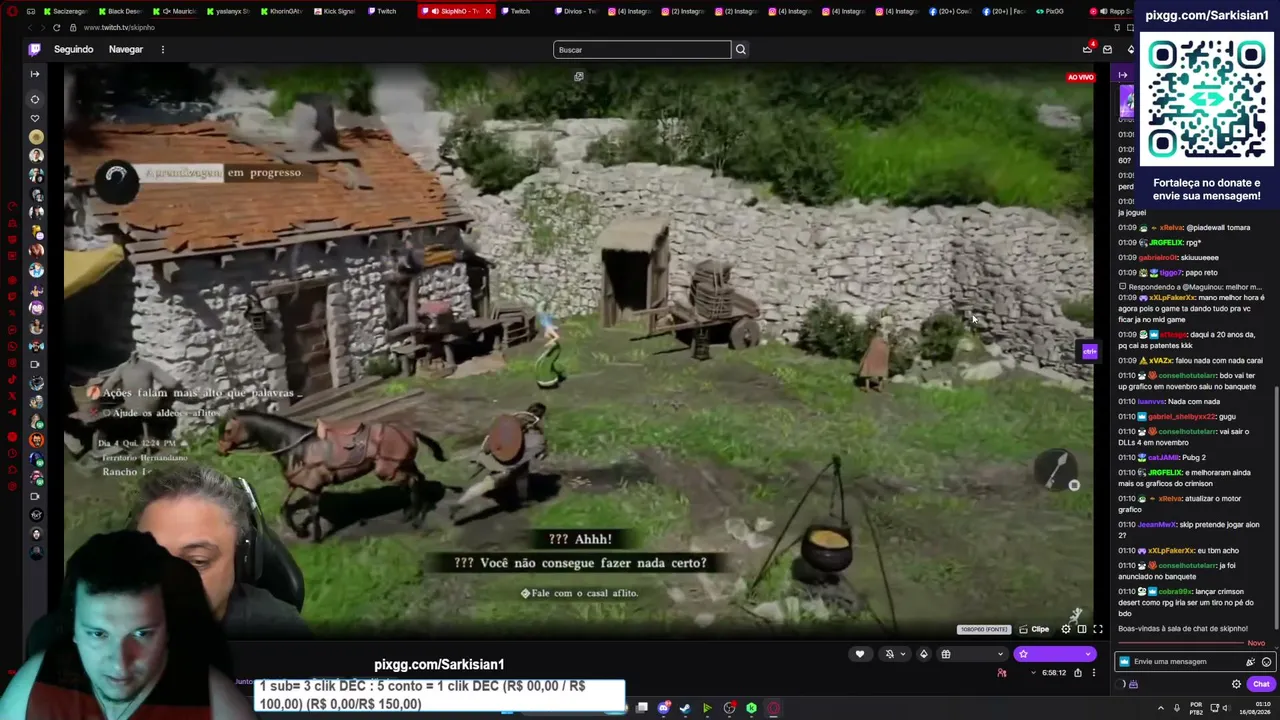Open the emote picker smiley icon

pos(1266,662)
